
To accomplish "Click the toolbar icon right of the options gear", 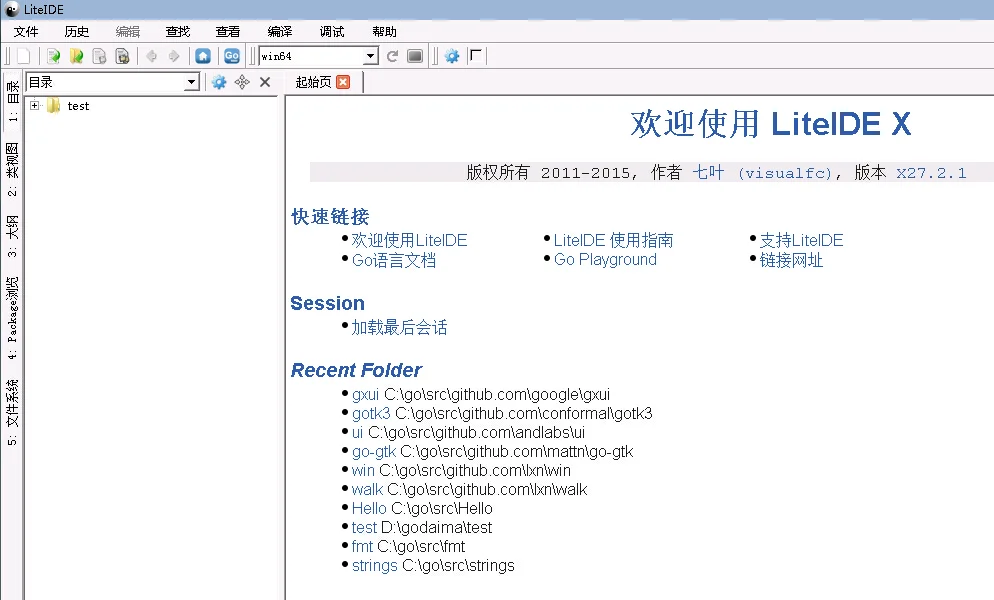I will point(476,56).
